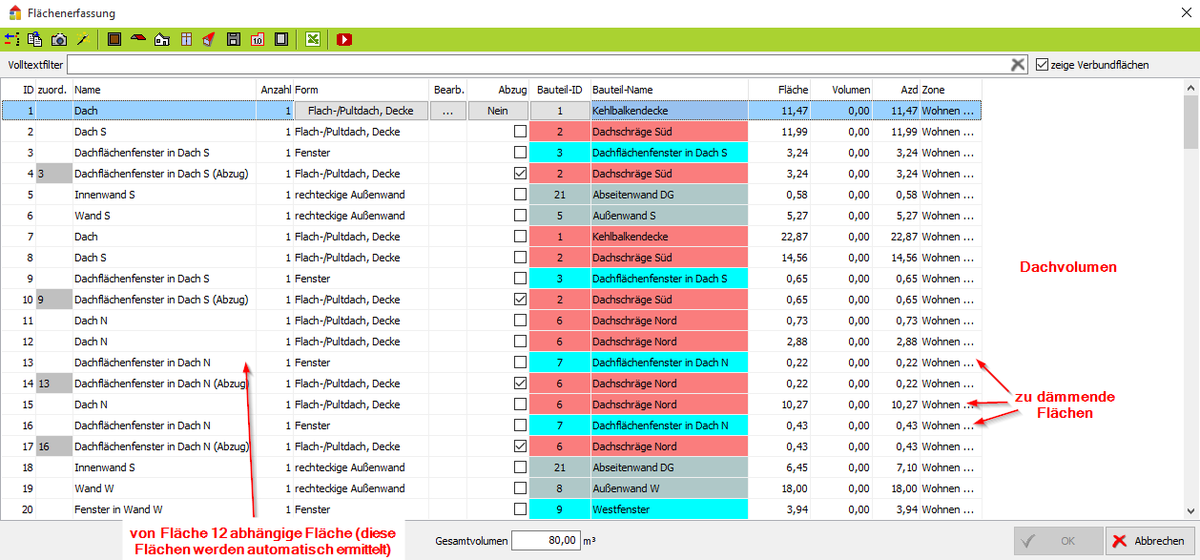1200x560 pixels.
Task: Click the 'Flach-/Pultdach, Decke' form selector in row 1
Action: point(361,111)
